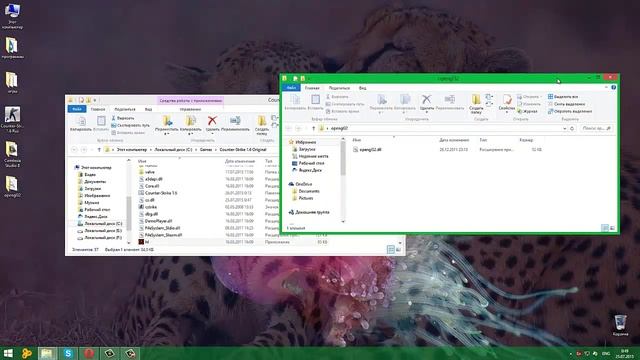Open Opera browser from taskbar
The width and height of the screenshot is (640, 360).
pos(89,353)
